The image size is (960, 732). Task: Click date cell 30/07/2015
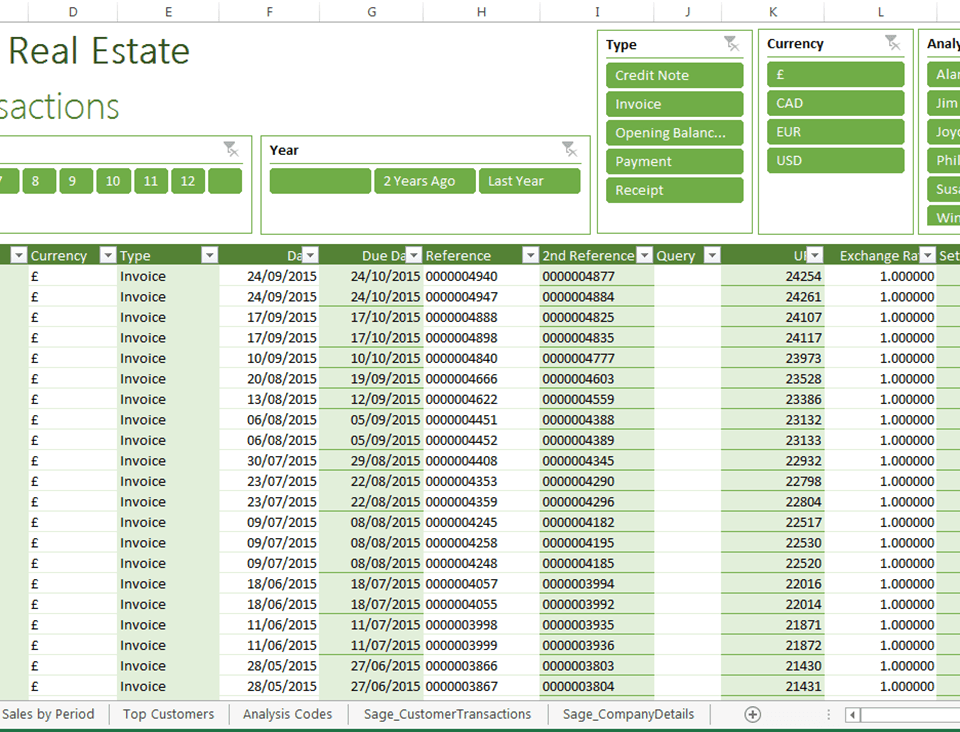(269, 461)
